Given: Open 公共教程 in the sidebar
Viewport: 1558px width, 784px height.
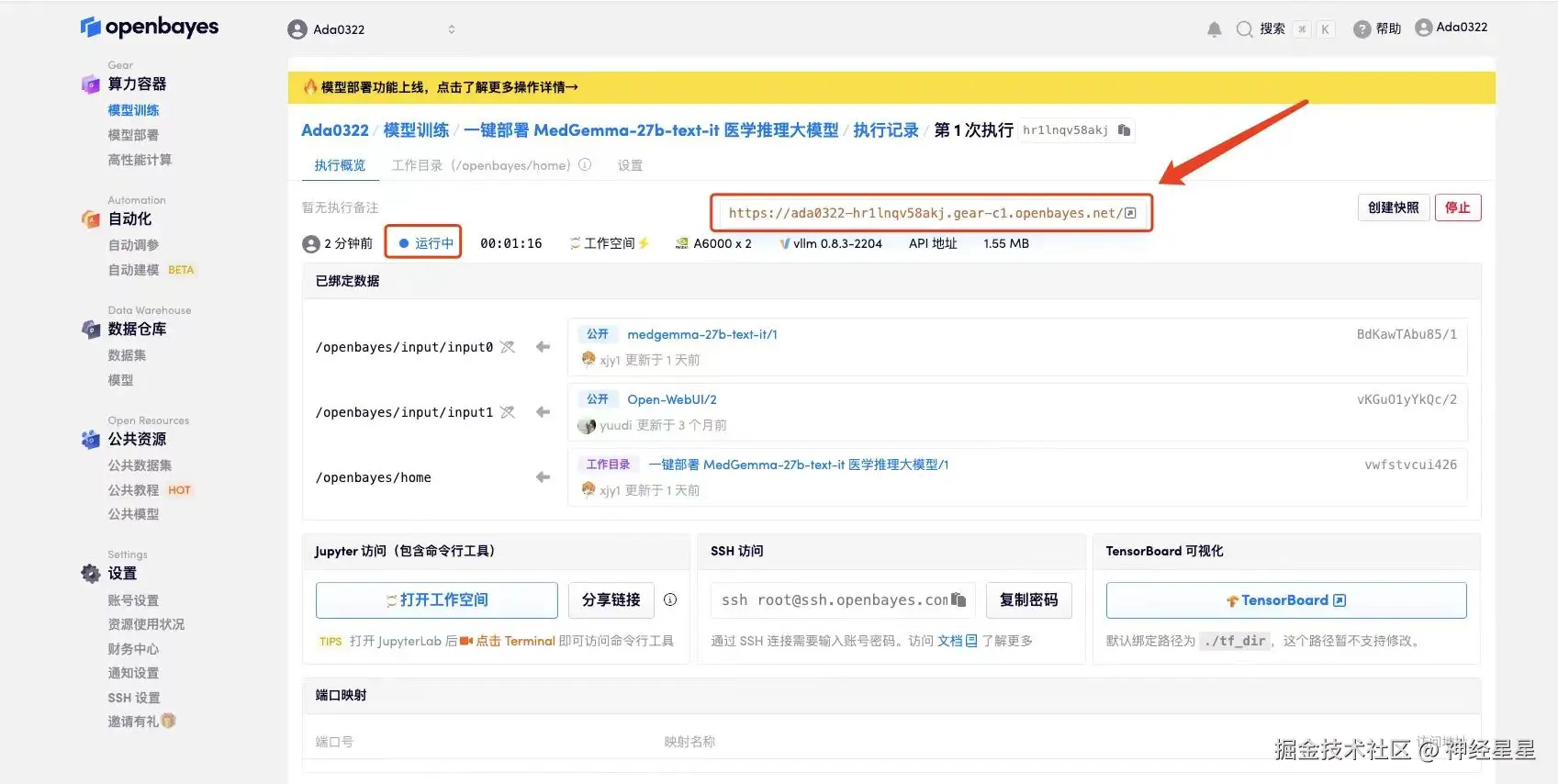Looking at the screenshot, I should [x=133, y=490].
